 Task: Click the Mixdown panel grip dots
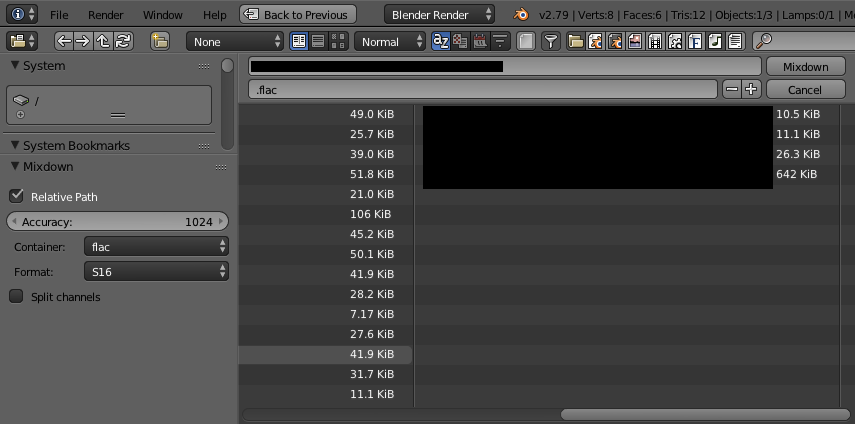point(220,167)
